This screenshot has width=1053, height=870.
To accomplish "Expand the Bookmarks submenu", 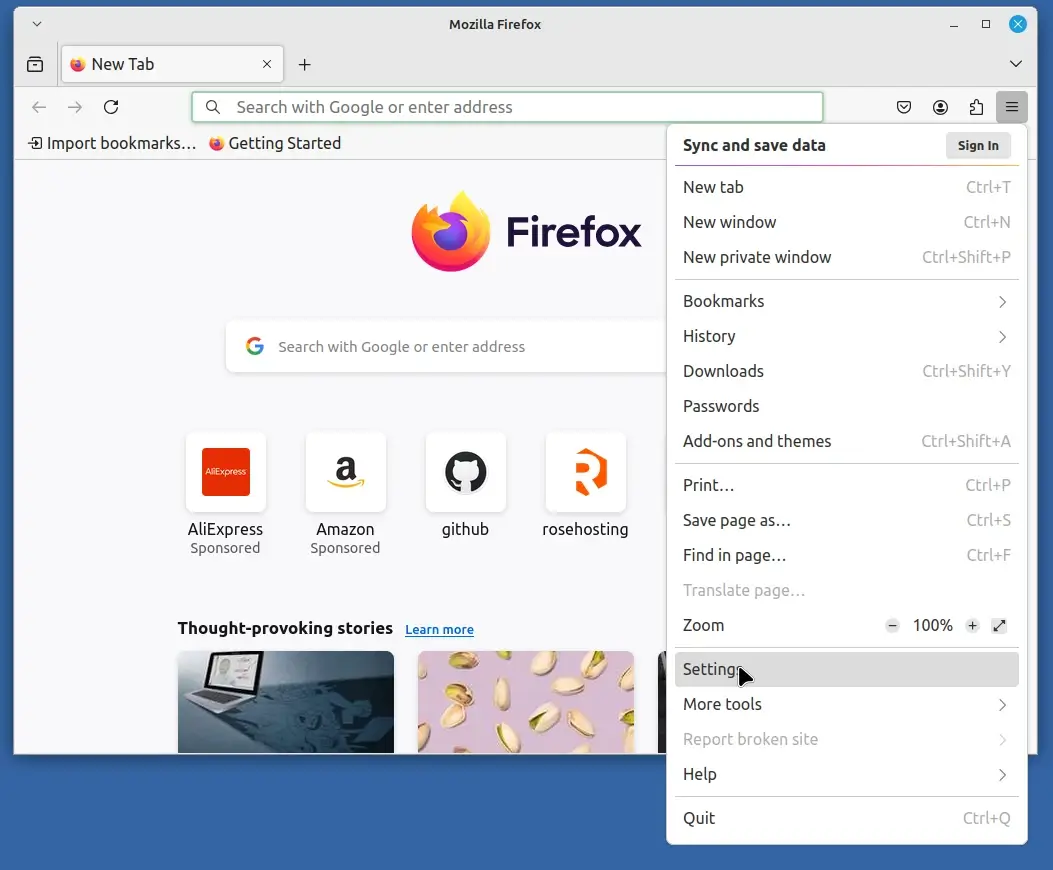I will click(846, 302).
